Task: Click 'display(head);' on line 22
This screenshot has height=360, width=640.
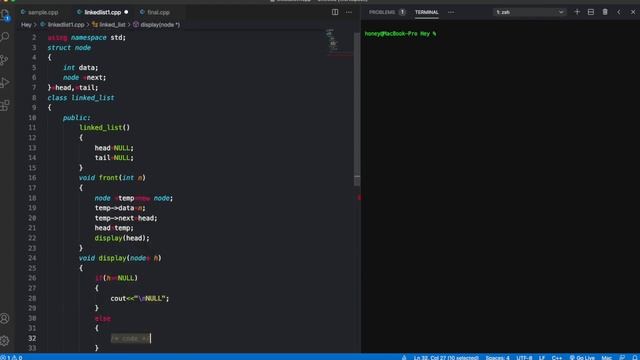Action: click(122, 238)
